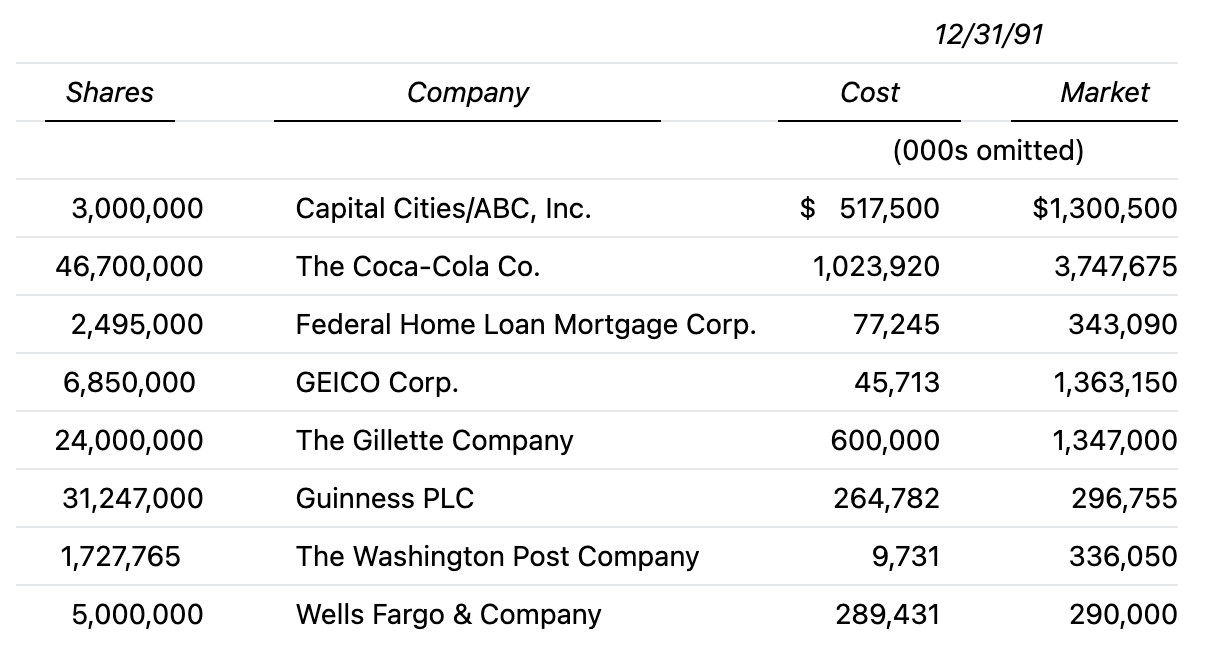
Task: Click the Cost column header
Action: coord(869,93)
